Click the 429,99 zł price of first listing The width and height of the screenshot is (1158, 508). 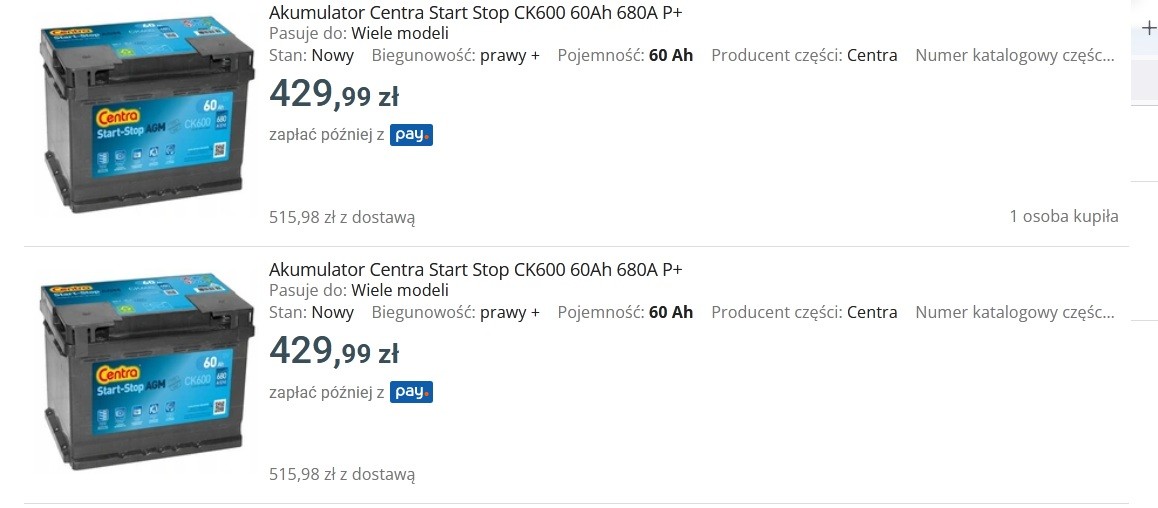point(334,94)
